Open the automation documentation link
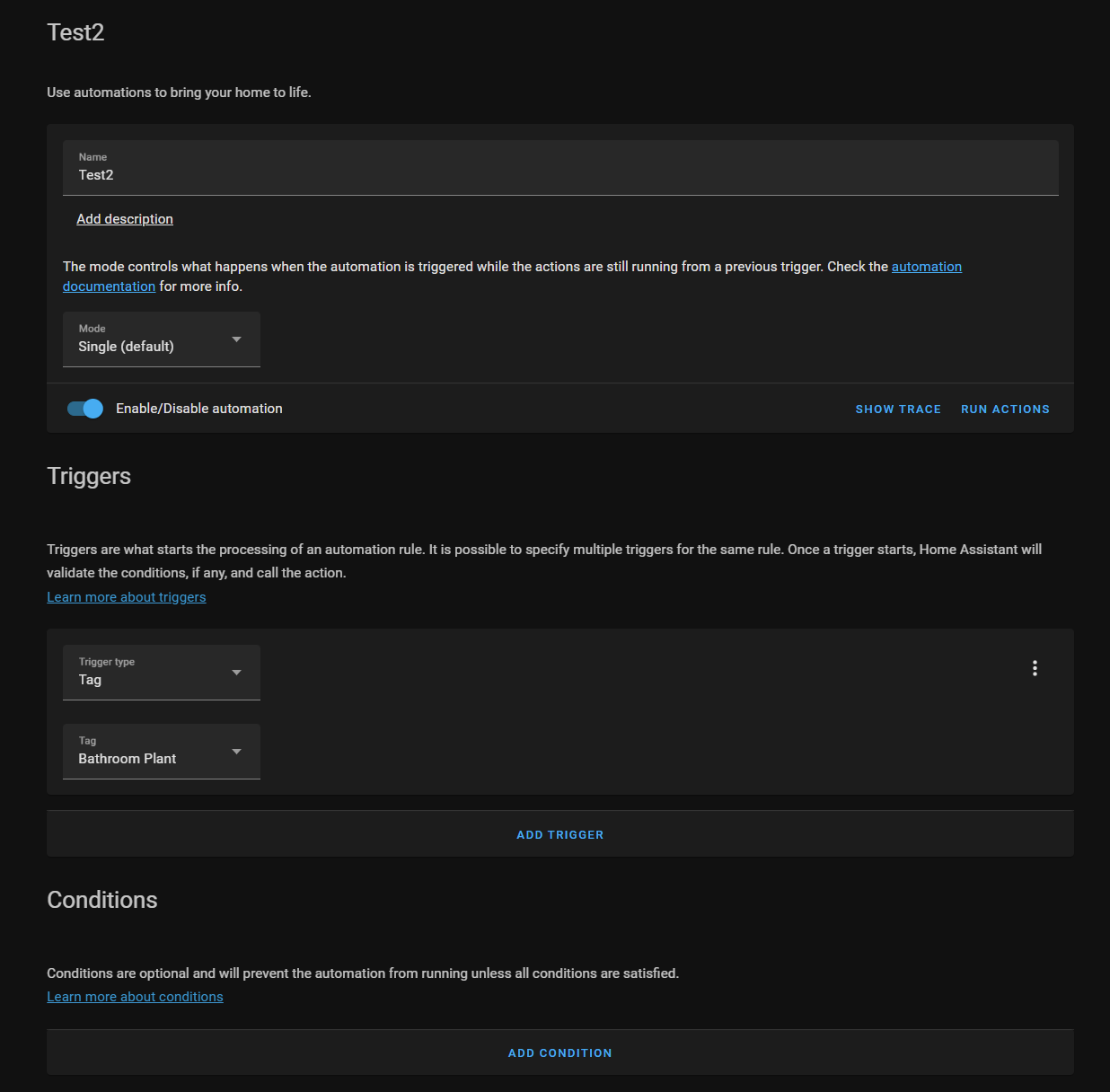The height and width of the screenshot is (1092, 1110). coord(927,267)
